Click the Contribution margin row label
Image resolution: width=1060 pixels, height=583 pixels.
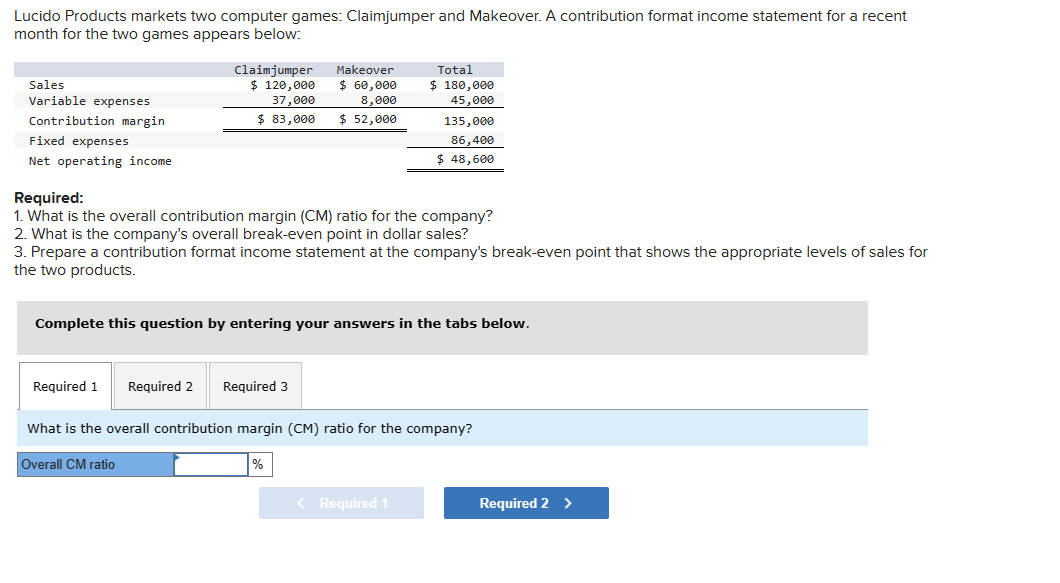97,121
